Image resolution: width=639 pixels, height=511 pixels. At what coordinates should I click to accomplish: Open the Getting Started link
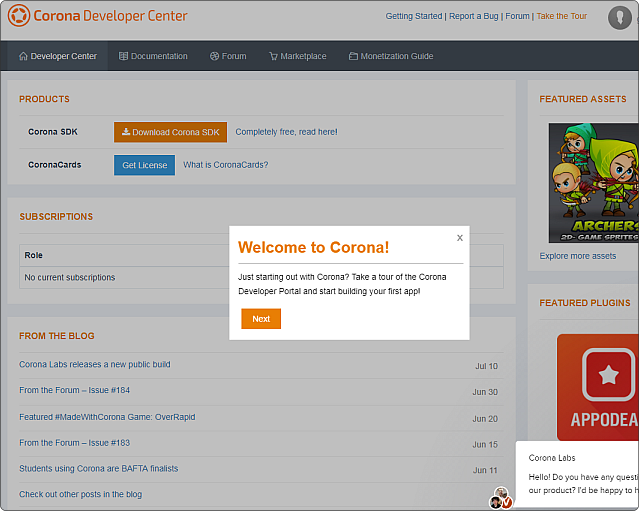(x=414, y=16)
